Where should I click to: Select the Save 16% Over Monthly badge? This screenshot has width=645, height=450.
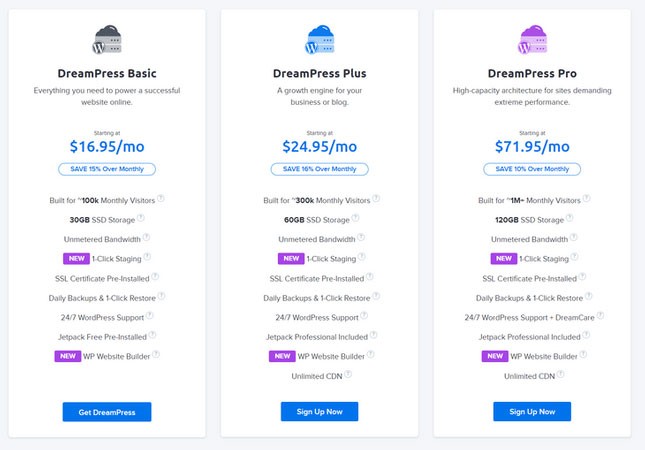click(x=319, y=169)
